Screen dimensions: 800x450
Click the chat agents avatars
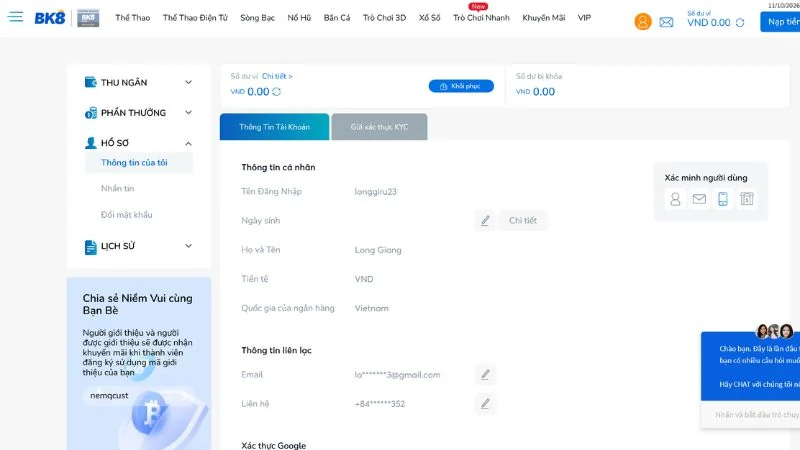pos(774,332)
